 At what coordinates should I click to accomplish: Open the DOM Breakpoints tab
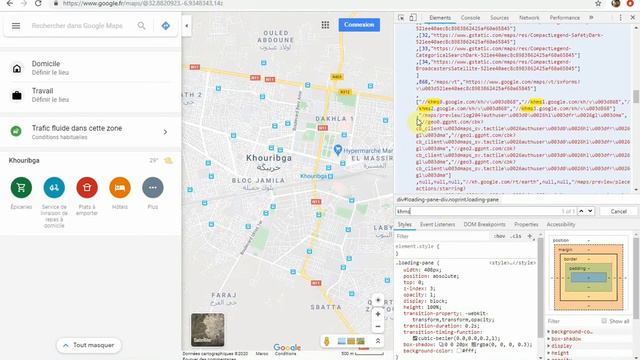tap(484, 224)
